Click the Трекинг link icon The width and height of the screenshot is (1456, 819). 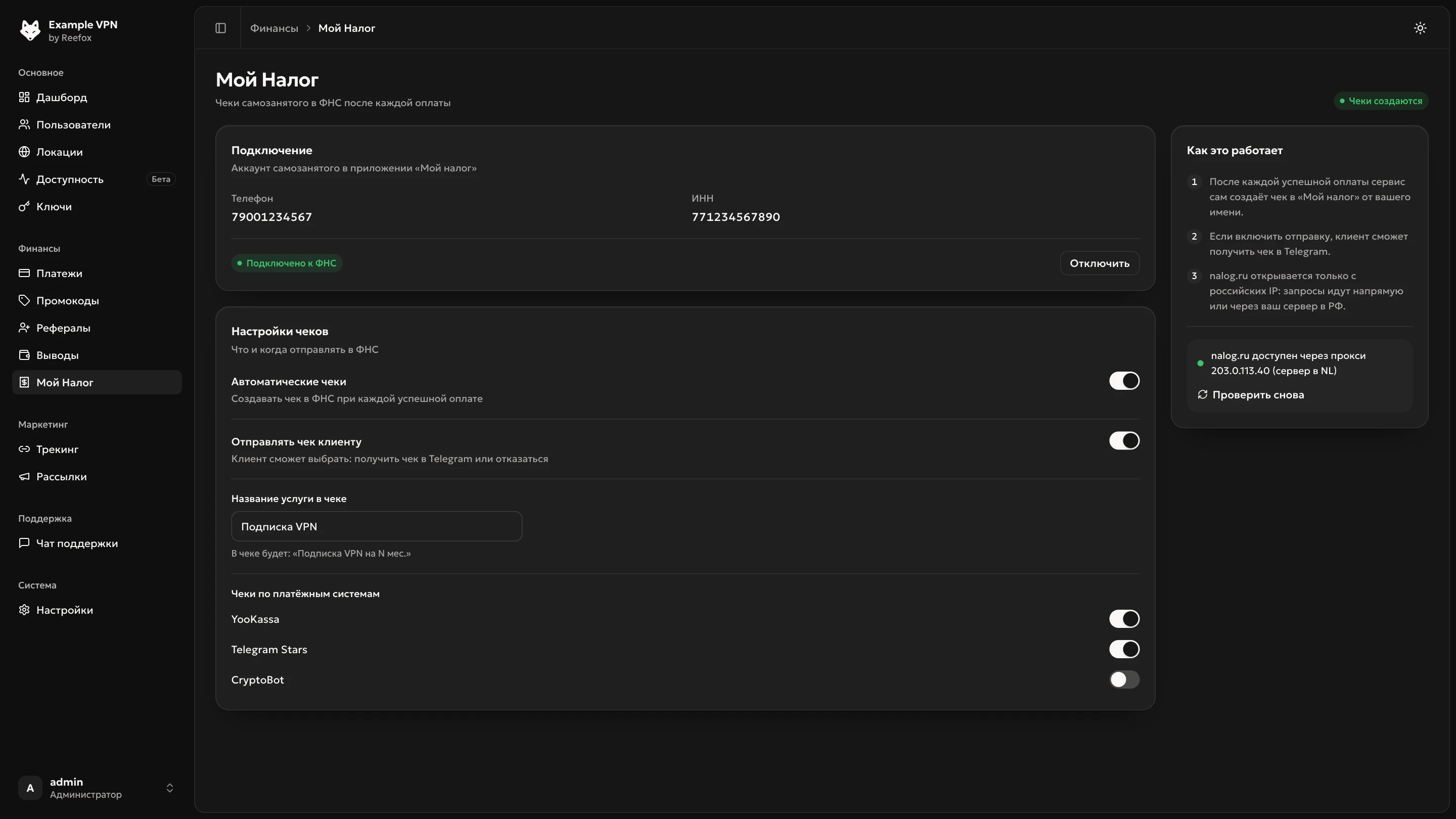24,449
